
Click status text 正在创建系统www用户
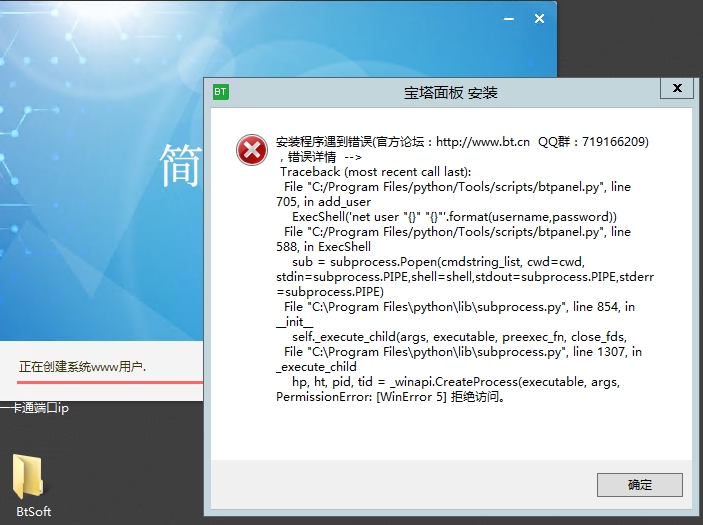click(x=82, y=367)
